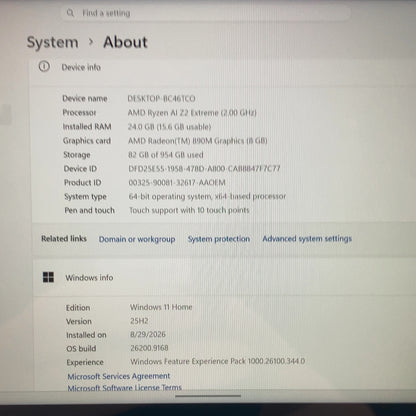
Task: Open Microsoft Services Agreement link
Action: click(x=119, y=376)
